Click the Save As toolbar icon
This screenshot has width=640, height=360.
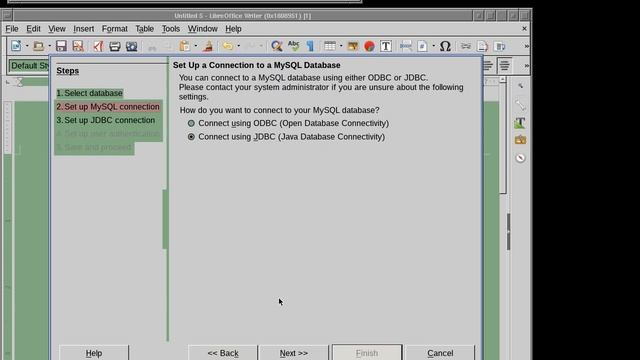(78, 46)
